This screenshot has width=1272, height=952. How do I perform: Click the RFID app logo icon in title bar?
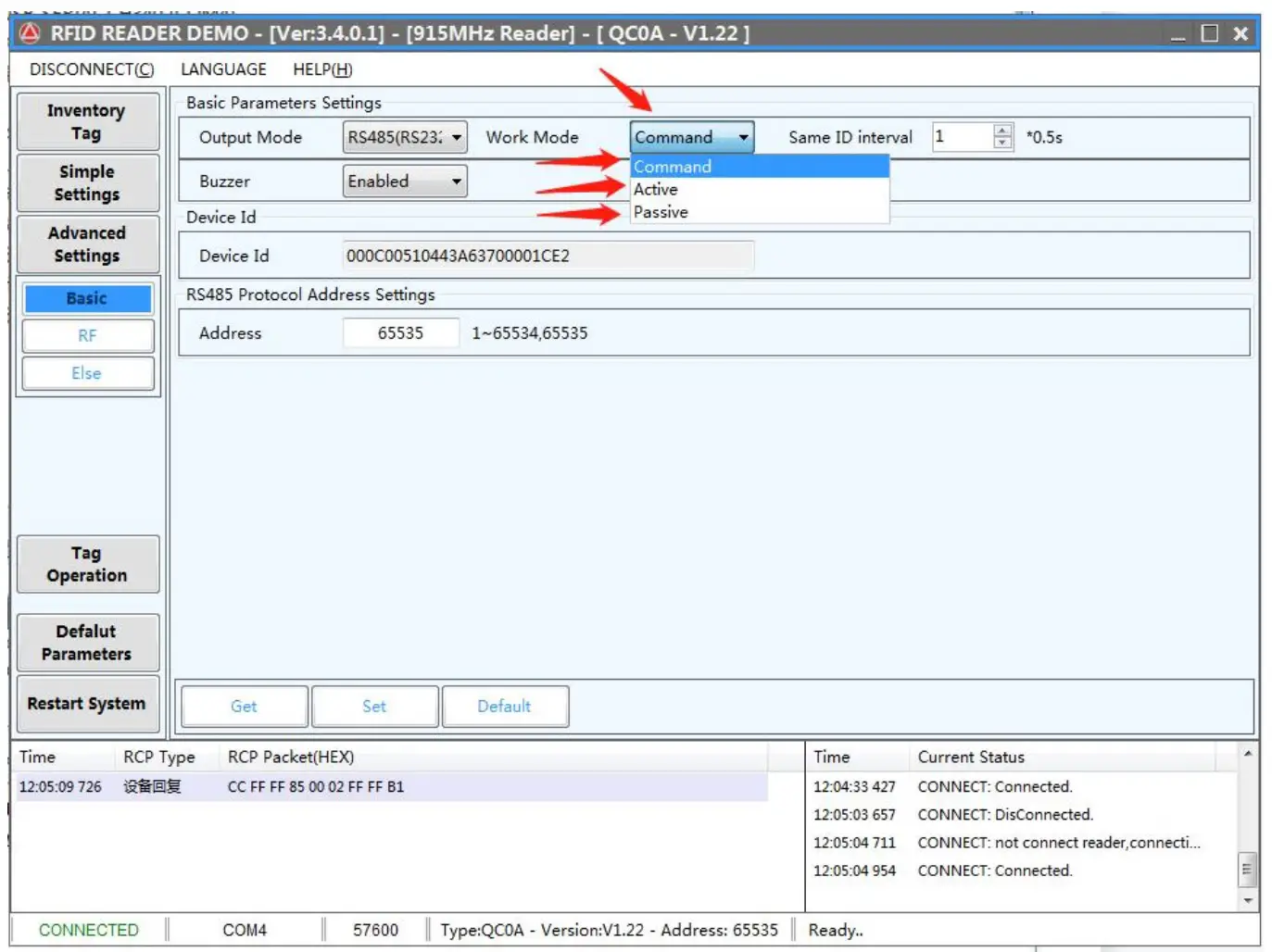(x=30, y=33)
